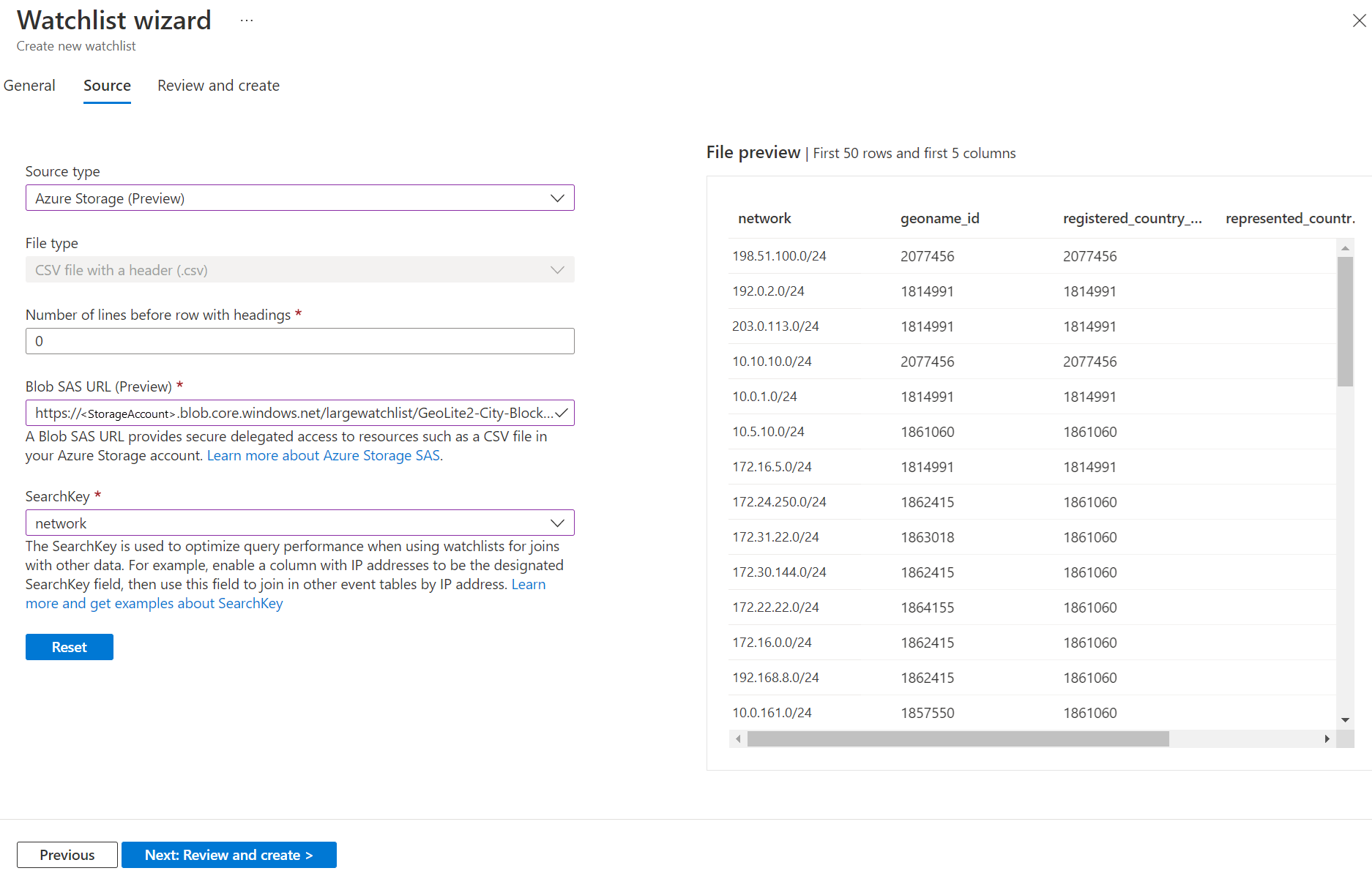This screenshot has height=879, width=1372.
Task: Click the vertical scrollbar thumb in preview
Action: [1345, 322]
